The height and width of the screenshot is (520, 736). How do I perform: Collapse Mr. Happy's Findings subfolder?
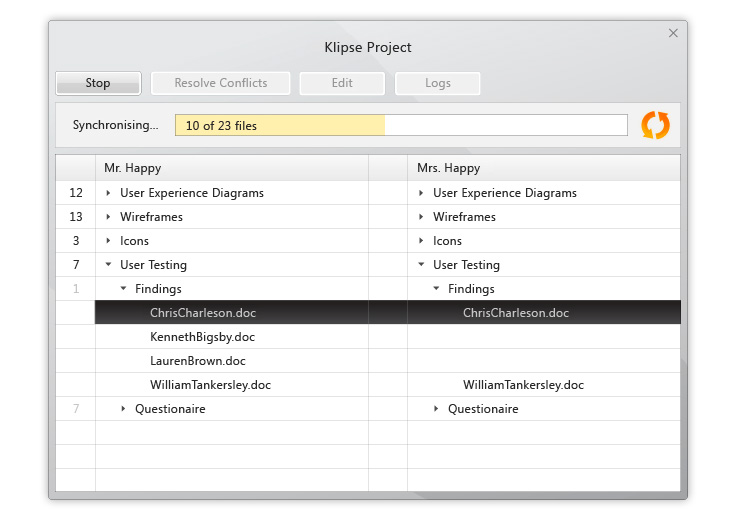click(x=123, y=289)
